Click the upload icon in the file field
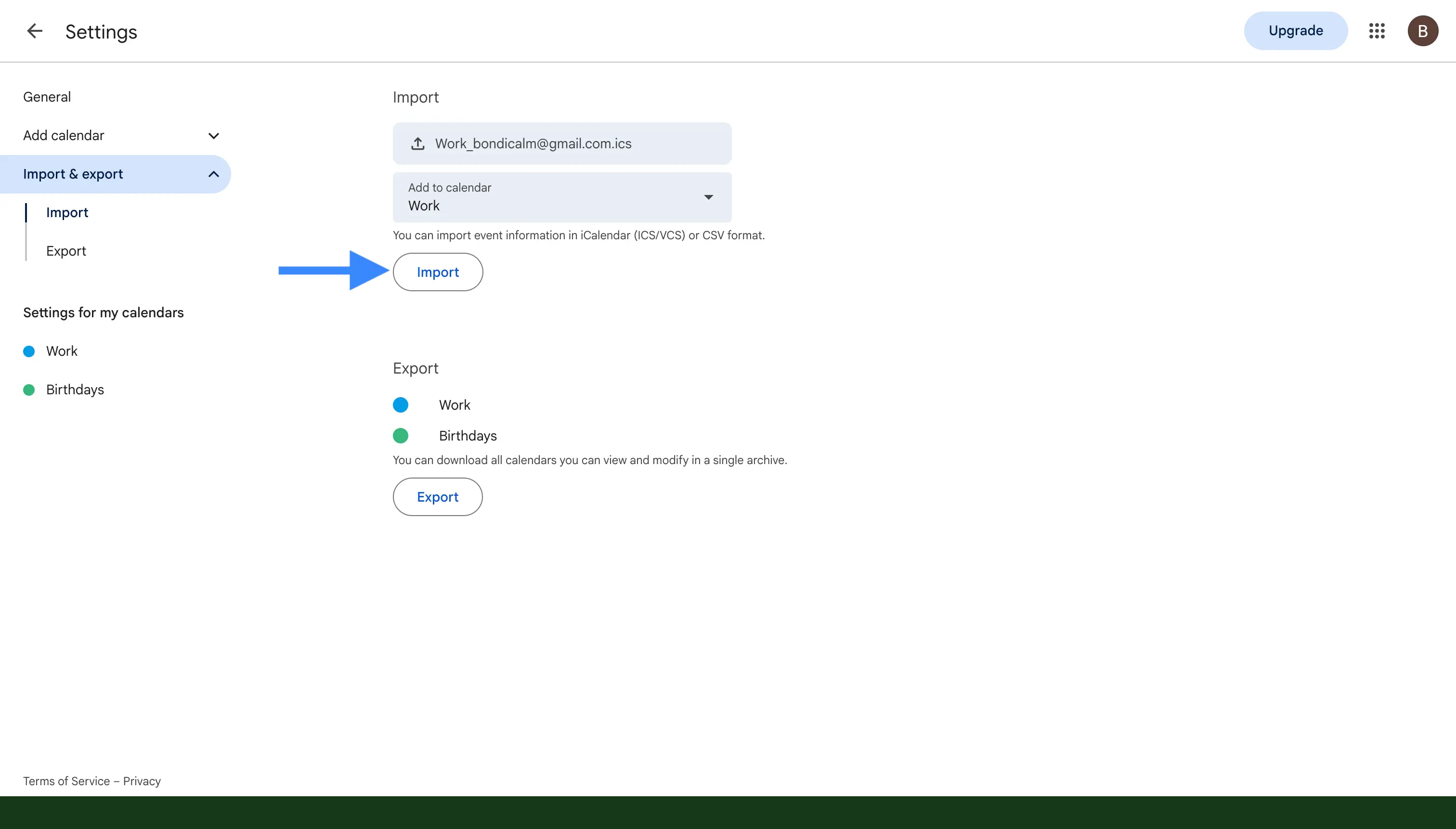Image resolution: width=1456 pixels, height=829 pixels. pos(417,143)
